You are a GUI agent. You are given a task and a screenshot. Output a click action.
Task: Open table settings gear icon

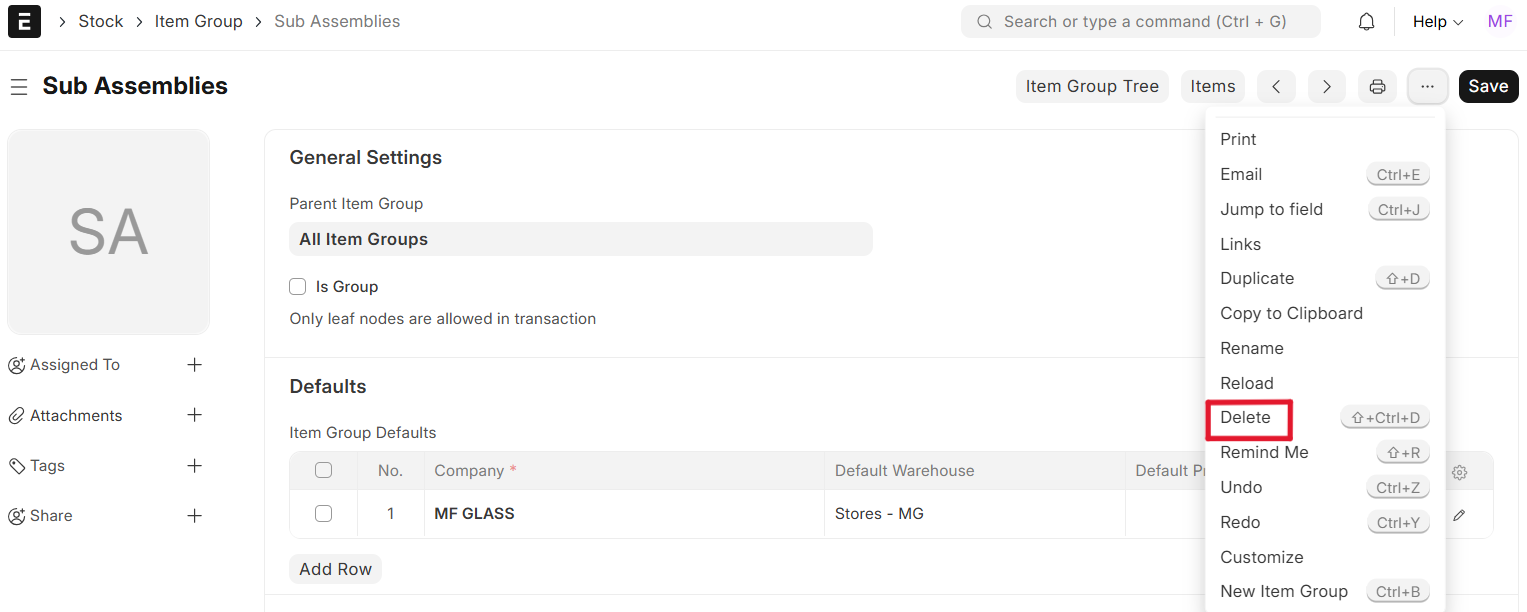point(1459,472)
